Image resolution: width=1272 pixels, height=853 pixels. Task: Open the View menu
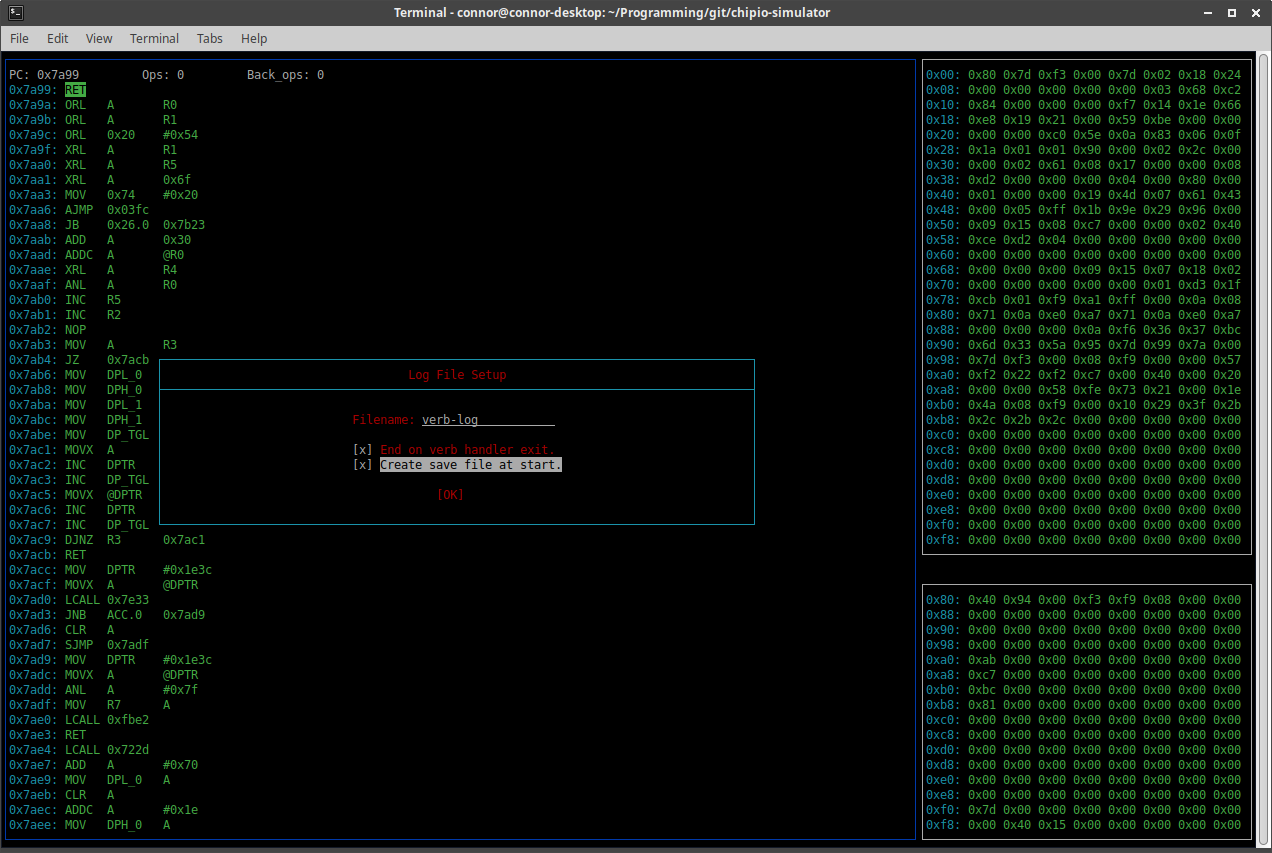click(x=99, y=38)
